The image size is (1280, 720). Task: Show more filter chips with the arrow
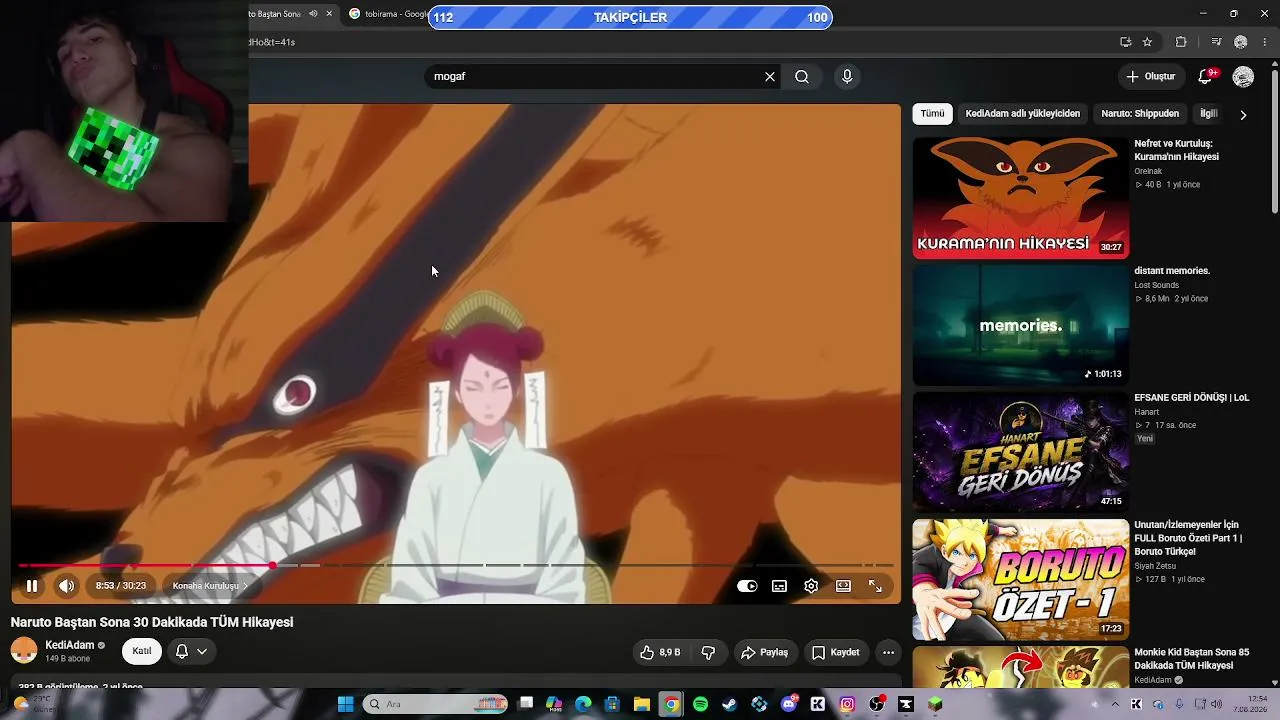(1243, 114)
